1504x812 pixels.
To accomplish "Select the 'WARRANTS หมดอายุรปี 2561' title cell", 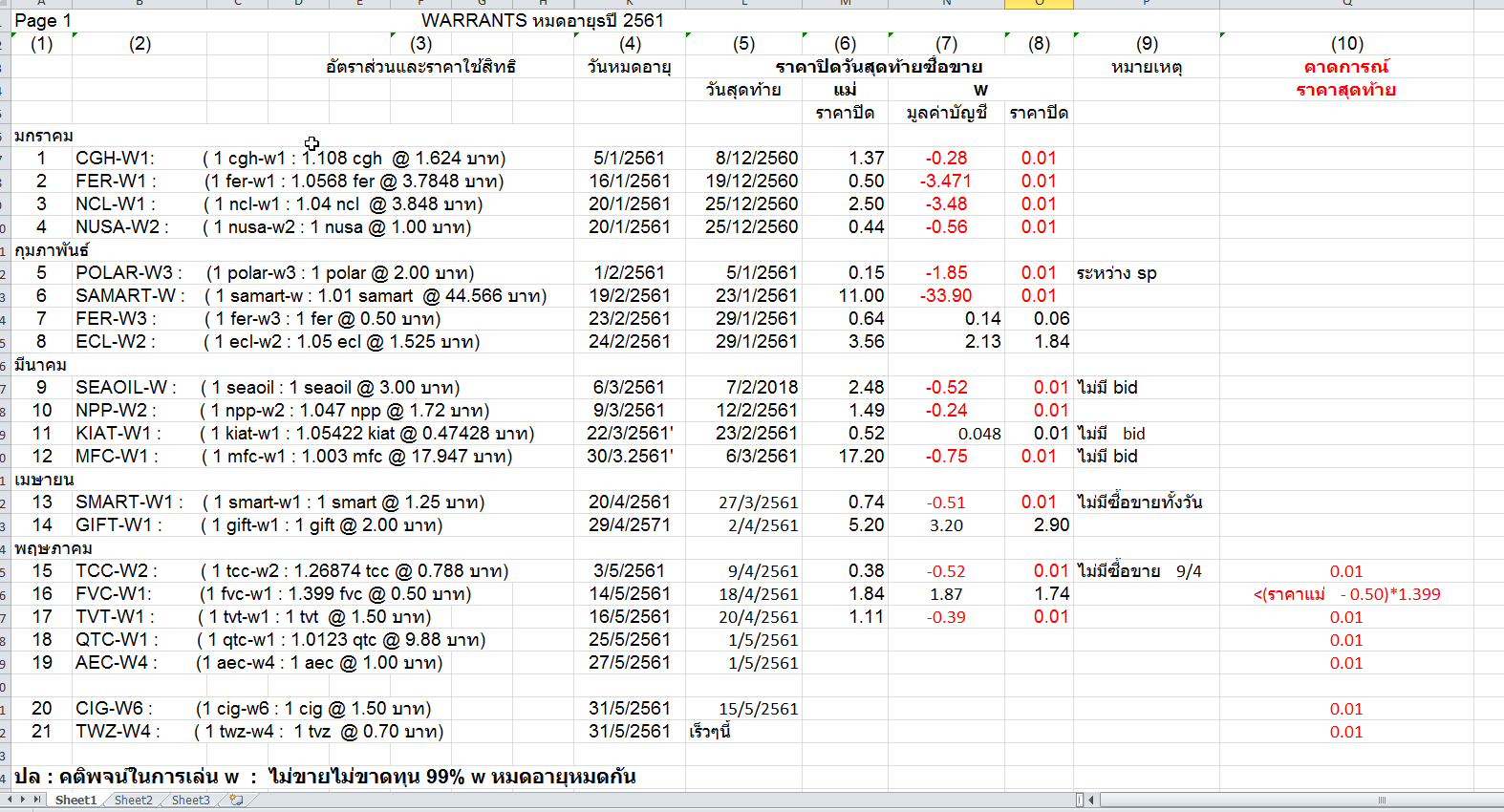I will coord(543,20).
